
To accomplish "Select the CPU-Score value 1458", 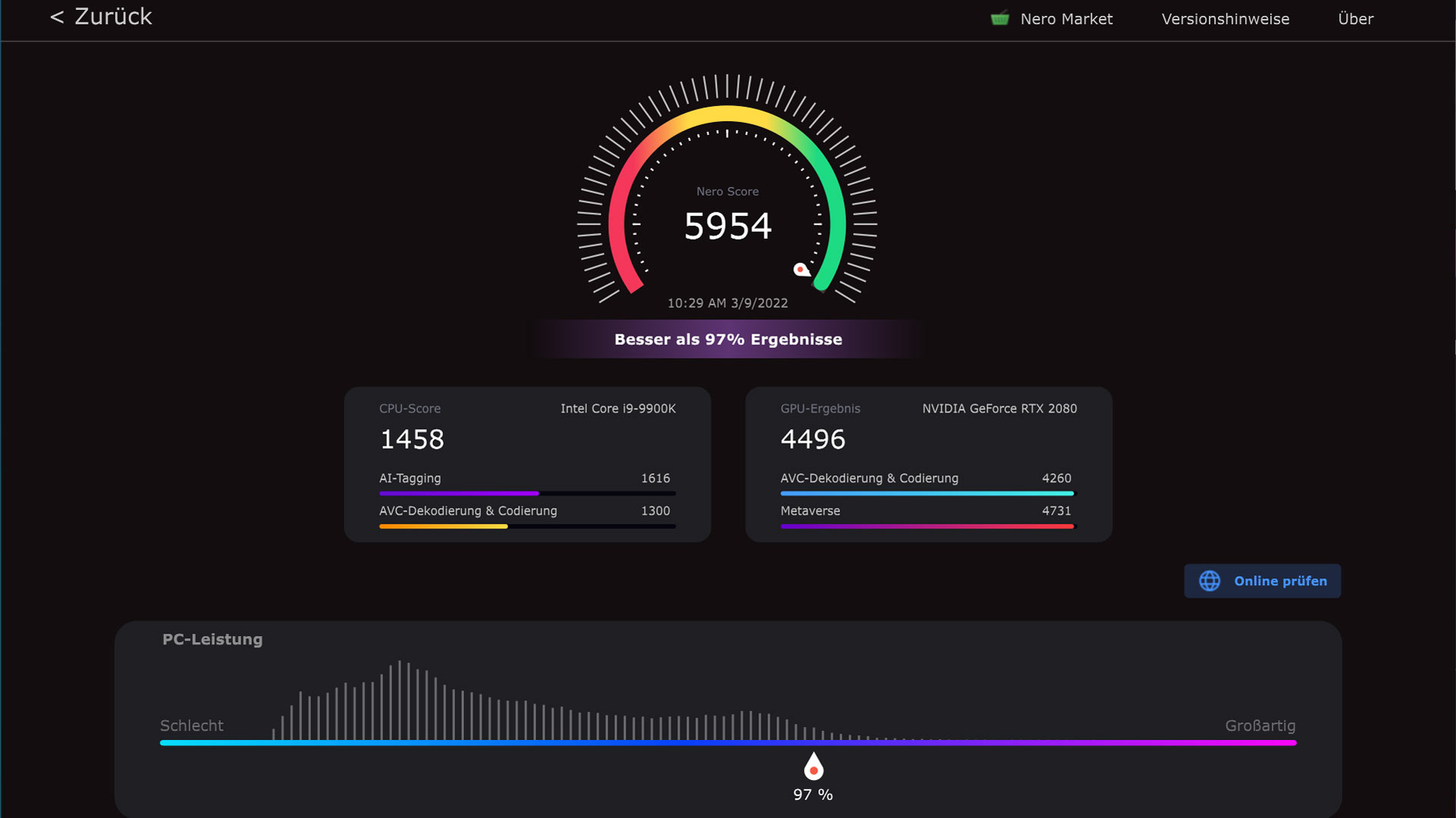I will tap(412, 440).
